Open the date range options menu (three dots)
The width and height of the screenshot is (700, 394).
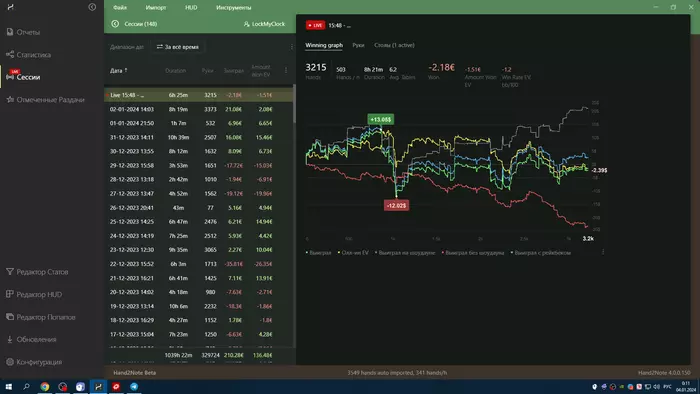pyautogui.click(x=292, y=47)
